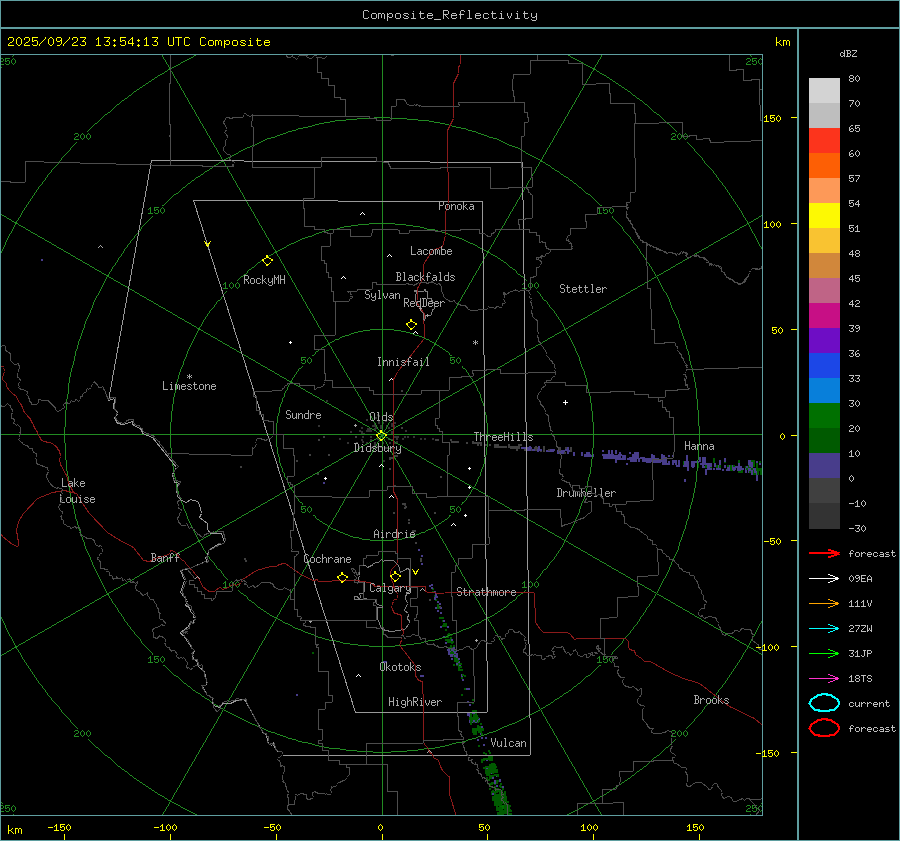Select the cyan 27ZW arrow icon
Viewport: 900px width, 841px height.
824,628
